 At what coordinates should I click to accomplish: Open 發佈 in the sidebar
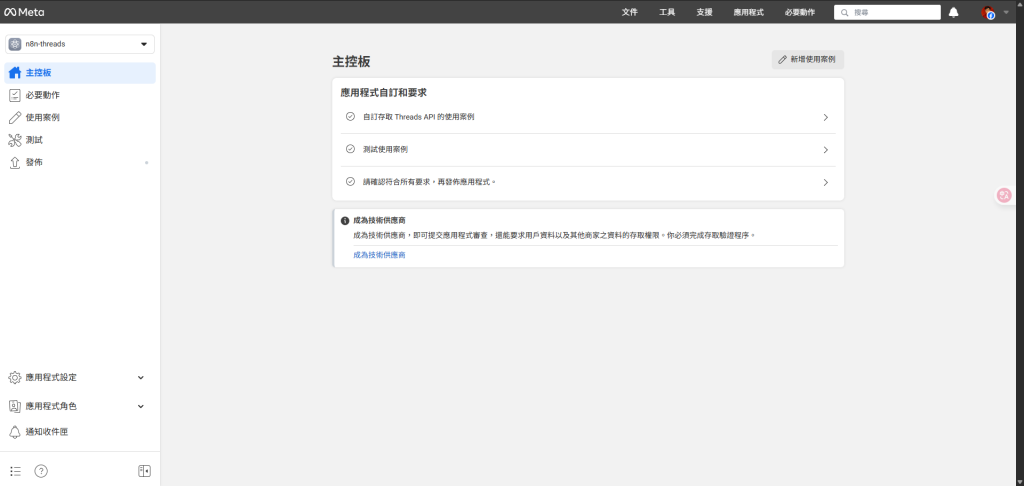[x=80, y=162]
